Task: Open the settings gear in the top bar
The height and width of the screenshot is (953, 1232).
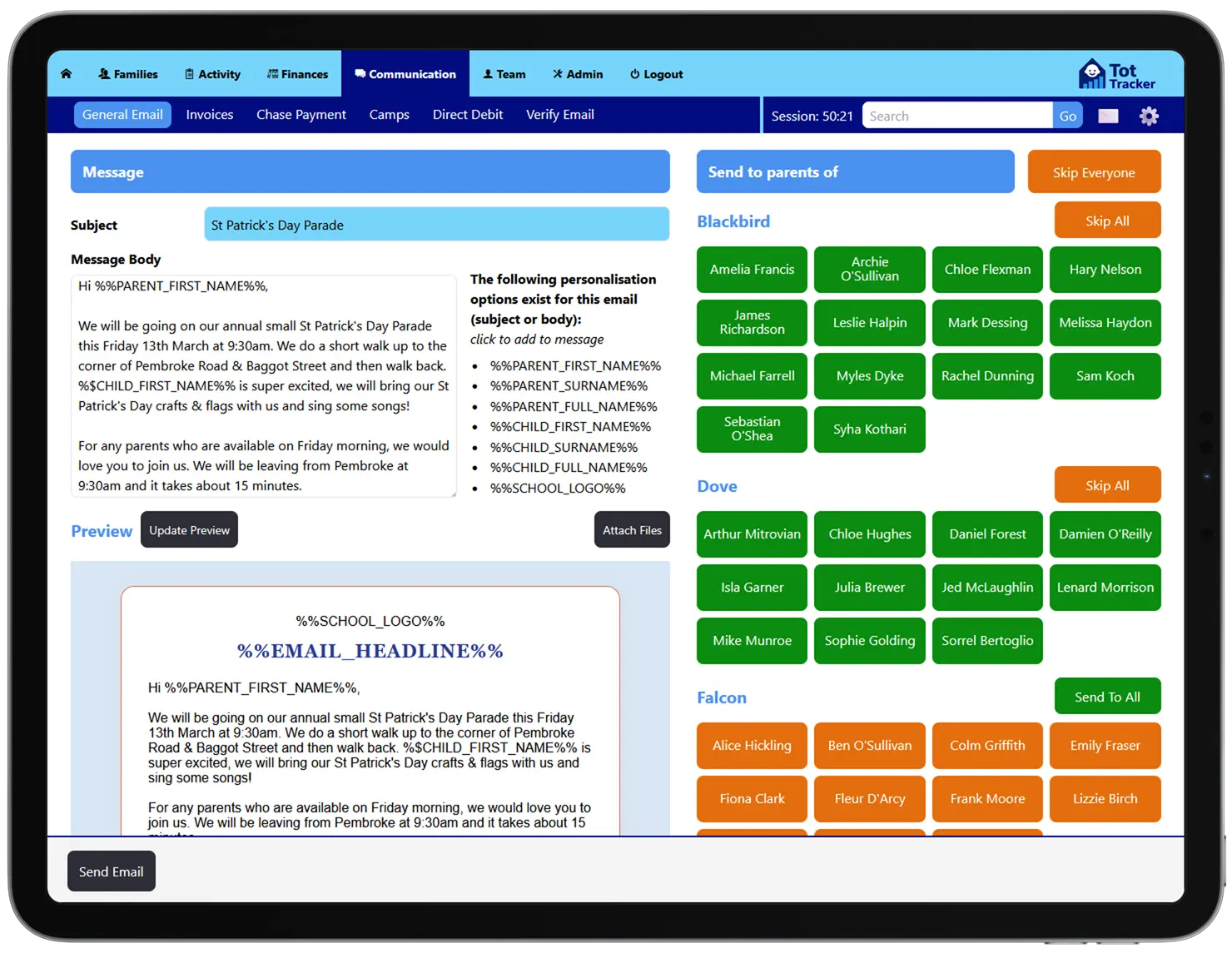Action: 1149,116
